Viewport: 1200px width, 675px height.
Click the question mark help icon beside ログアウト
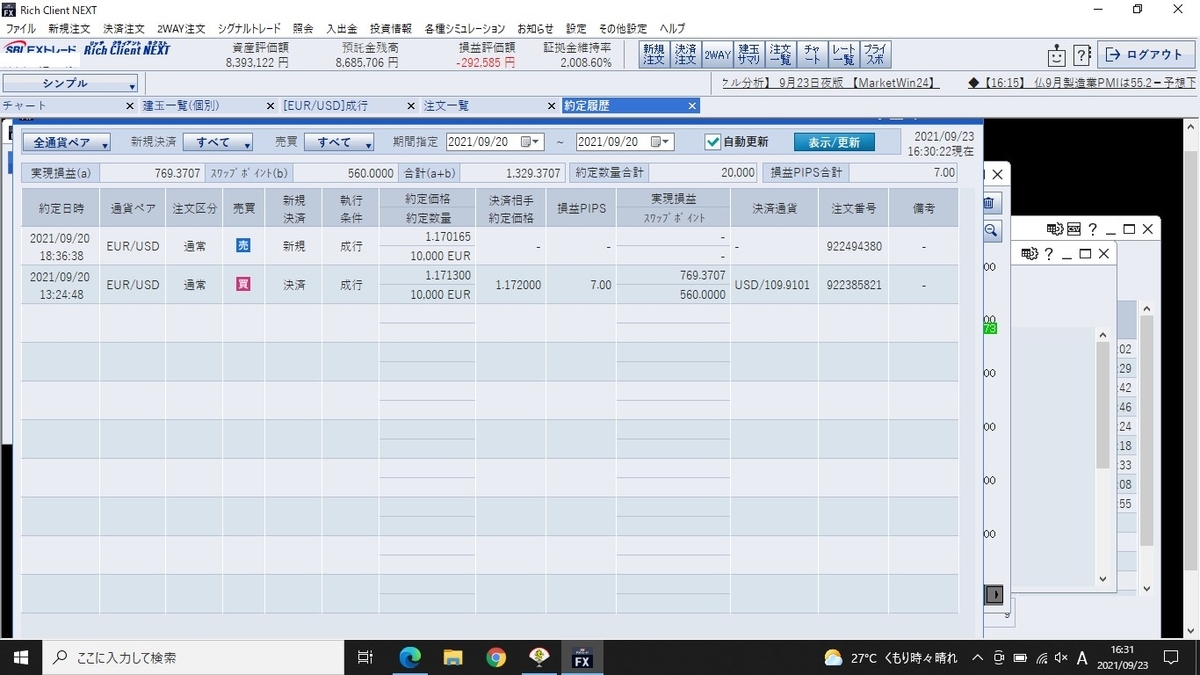point(1082,55)
